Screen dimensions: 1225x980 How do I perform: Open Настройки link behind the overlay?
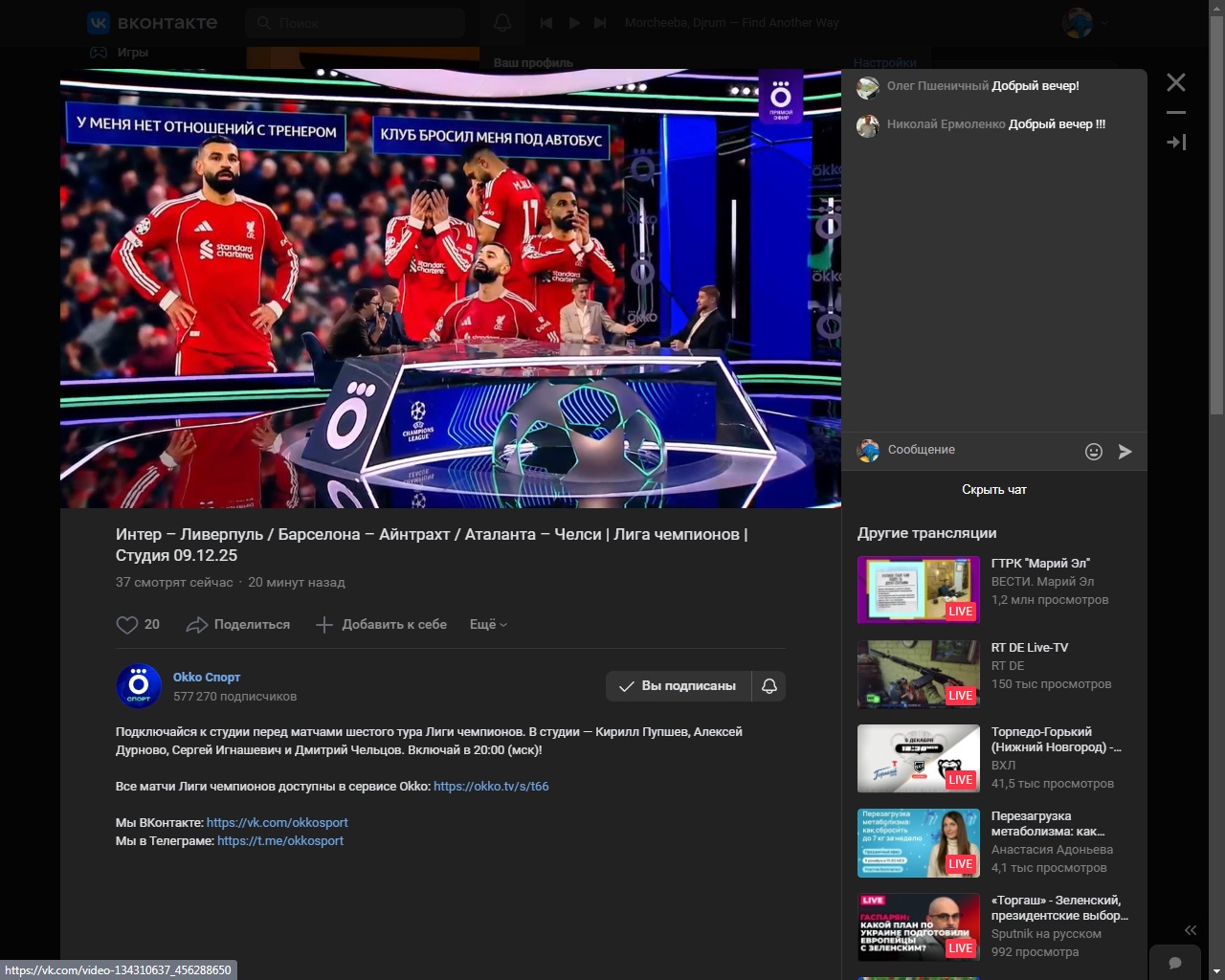pyautogui.click(x=885, y=62)
